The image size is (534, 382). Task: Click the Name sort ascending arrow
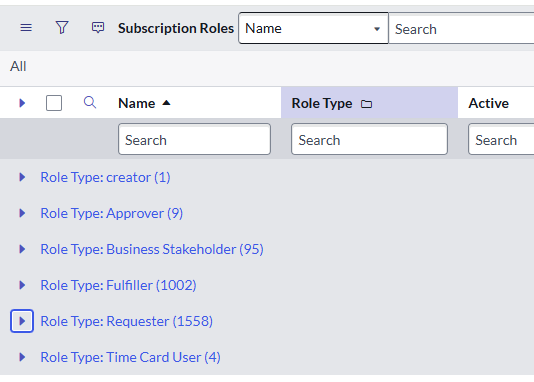(166, 103)
